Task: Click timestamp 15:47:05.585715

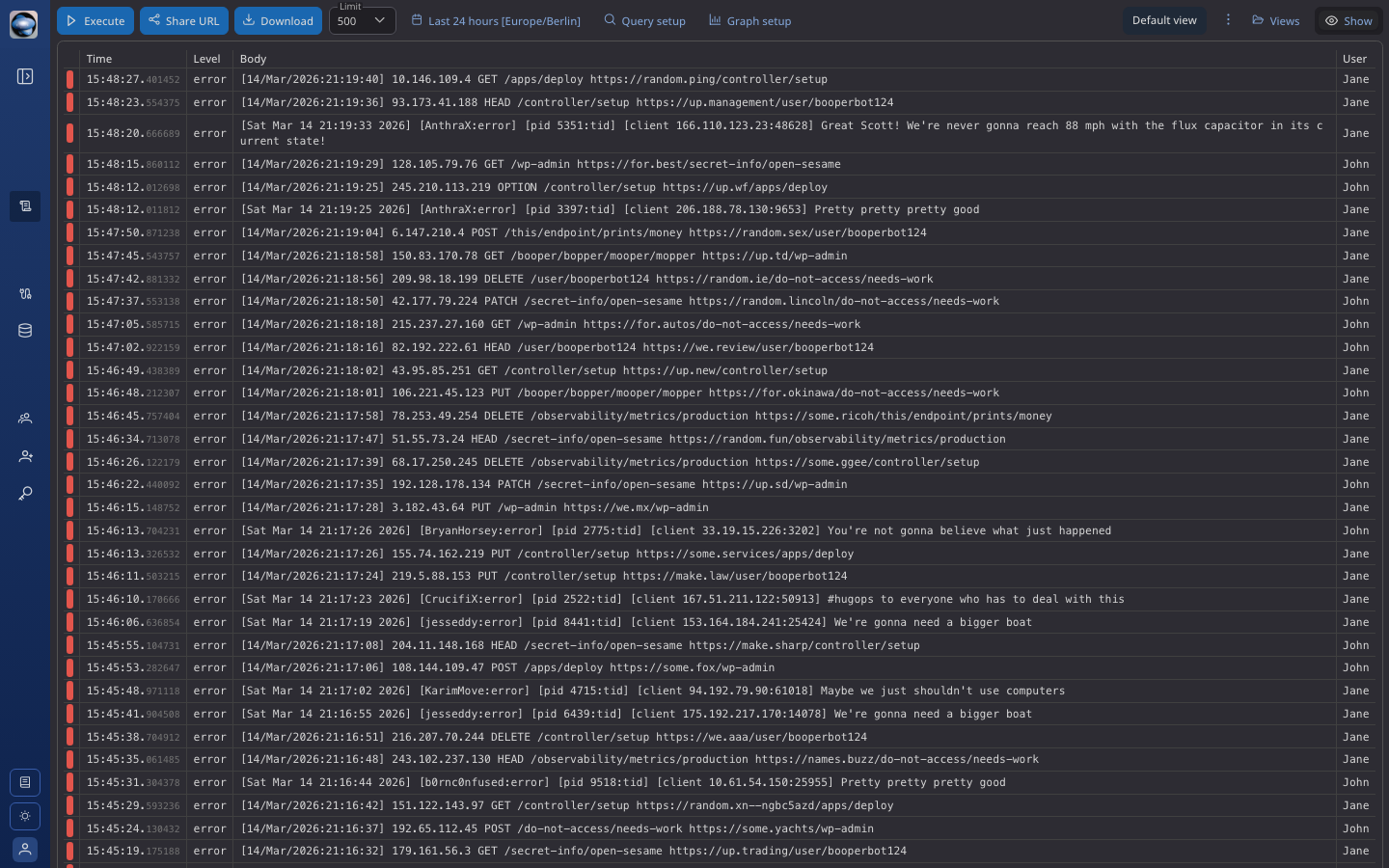Action: pyautogui.click(x=133, y=324)
